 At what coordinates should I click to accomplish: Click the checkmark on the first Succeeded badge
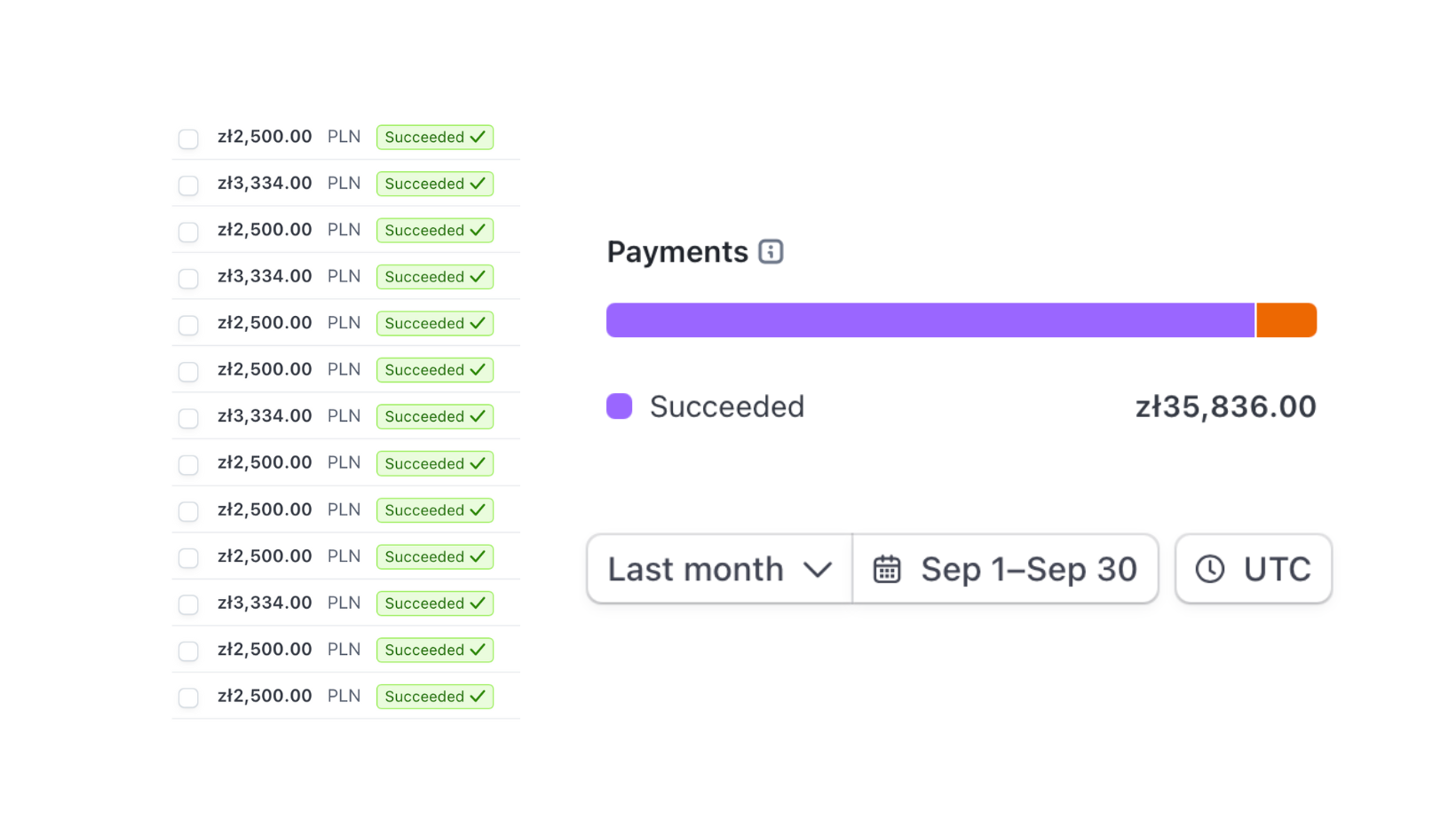coord(478,137)
